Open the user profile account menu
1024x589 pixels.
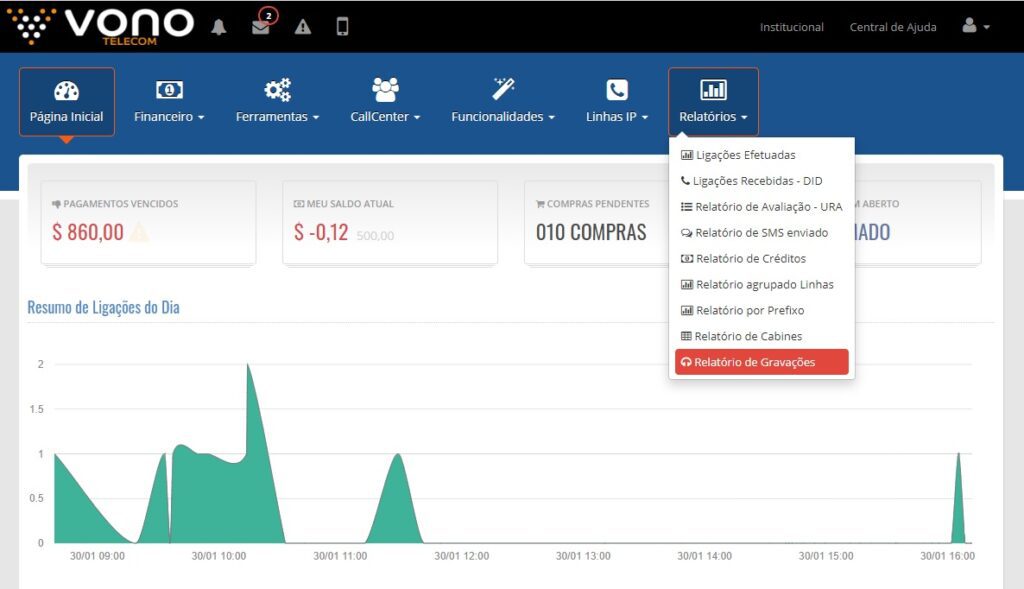(x=975, y=27)
